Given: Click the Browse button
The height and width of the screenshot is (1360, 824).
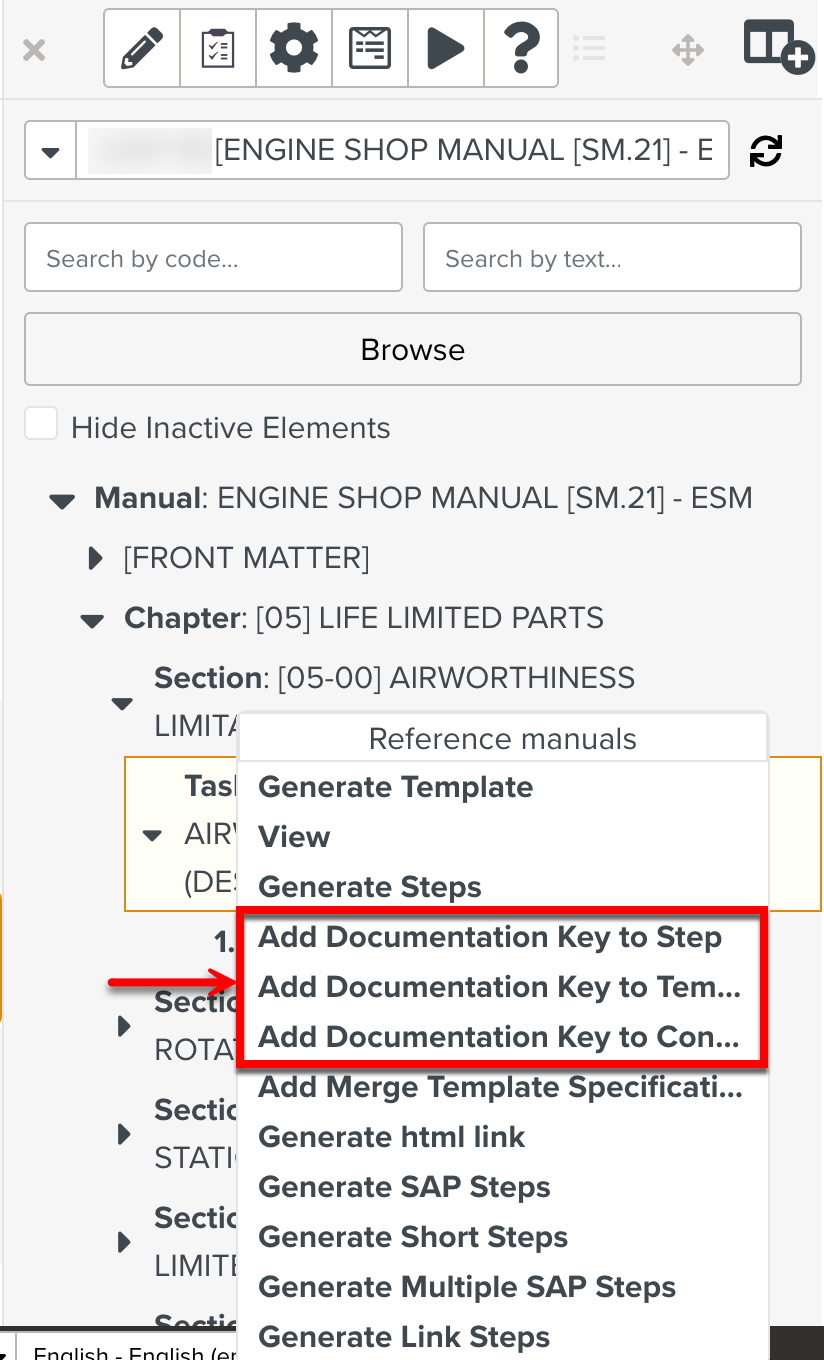Looking at the screenshot, I should [x=412, y=349].
